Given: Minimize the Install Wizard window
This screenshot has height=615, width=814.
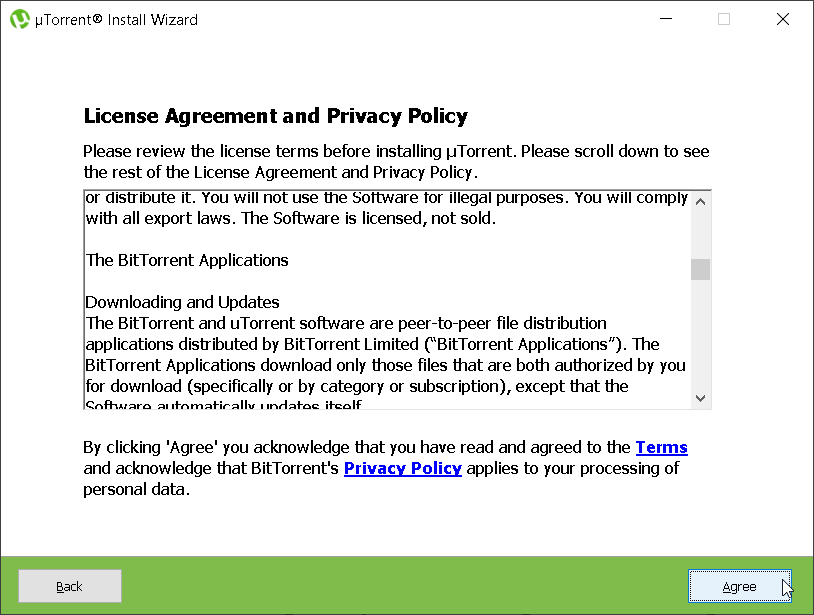Looking at the screenshot, I should point(666,19).
